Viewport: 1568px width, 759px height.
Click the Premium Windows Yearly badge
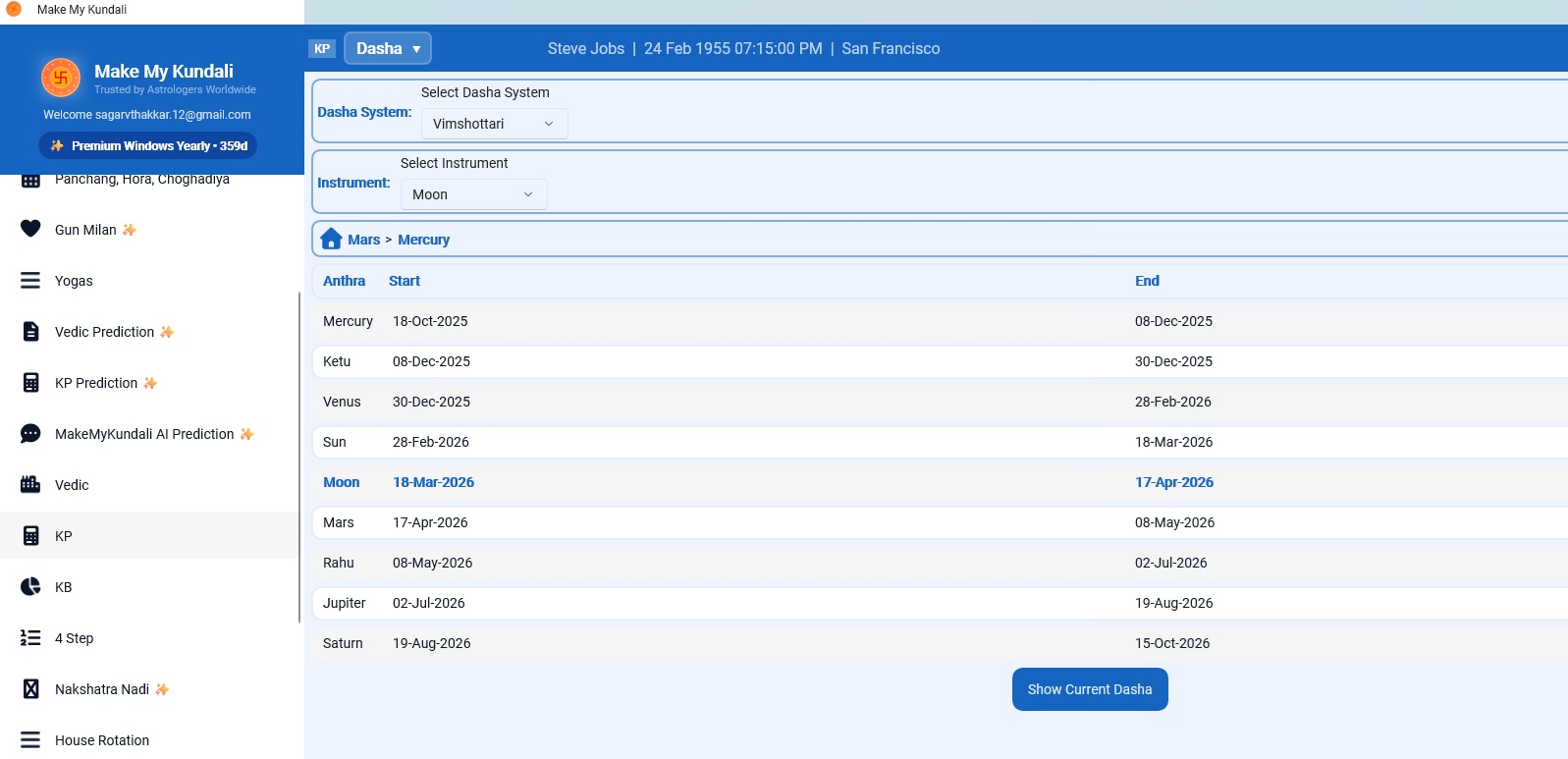click(x=148, y=145)
